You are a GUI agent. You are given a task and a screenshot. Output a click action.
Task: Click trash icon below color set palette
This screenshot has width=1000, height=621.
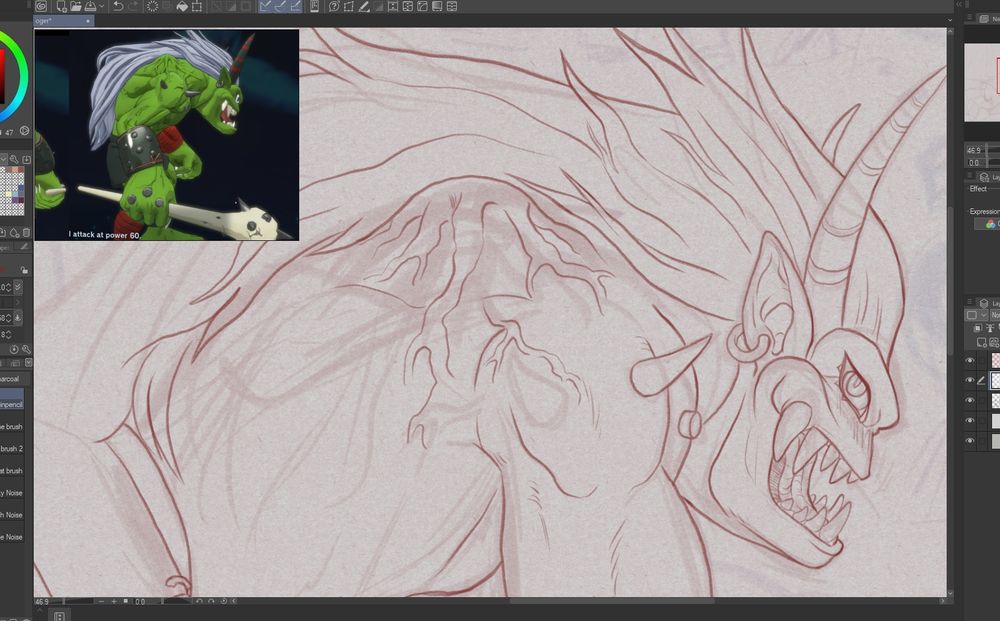click(x=26, y=232)
